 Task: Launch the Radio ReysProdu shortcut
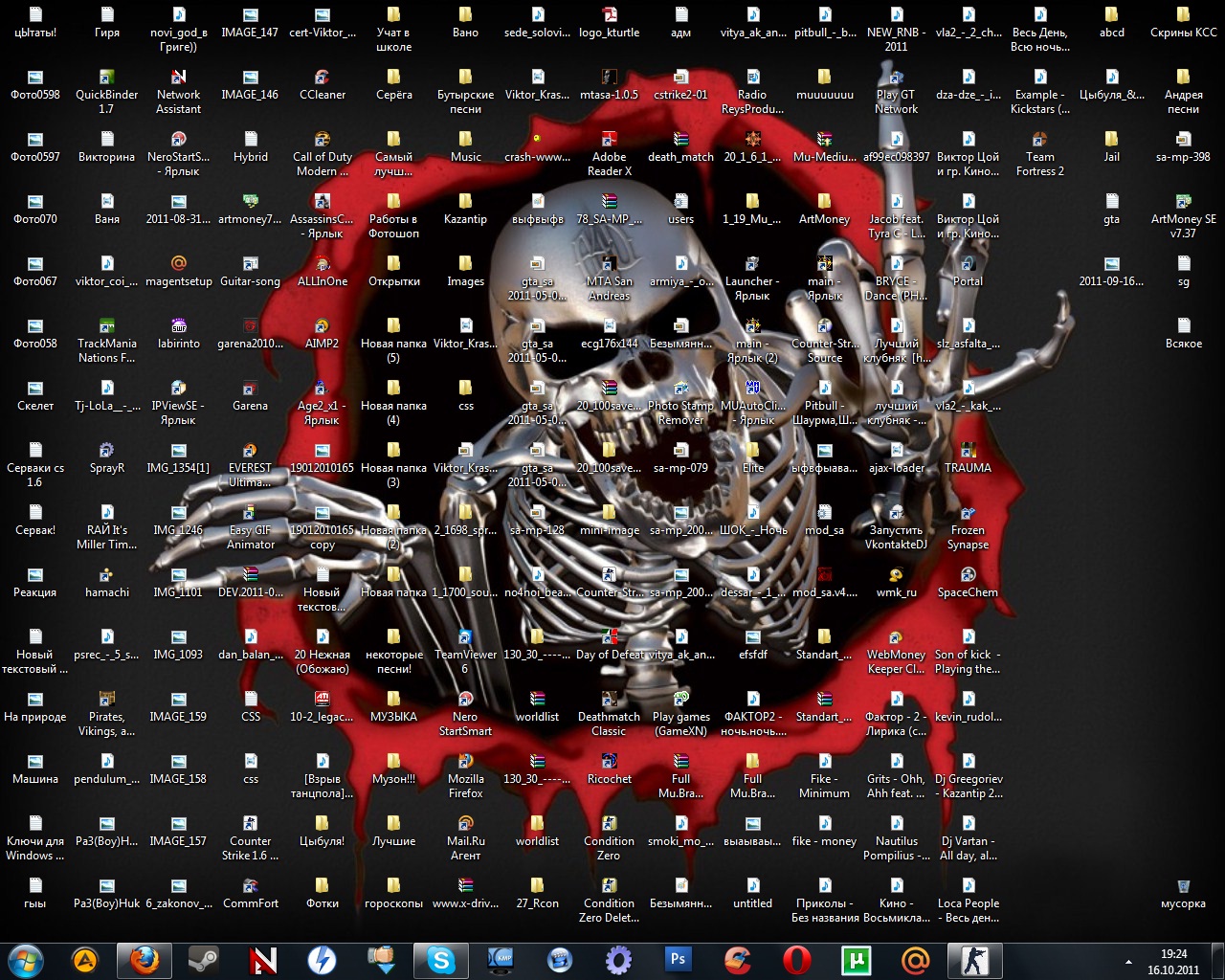pos(753,92)
